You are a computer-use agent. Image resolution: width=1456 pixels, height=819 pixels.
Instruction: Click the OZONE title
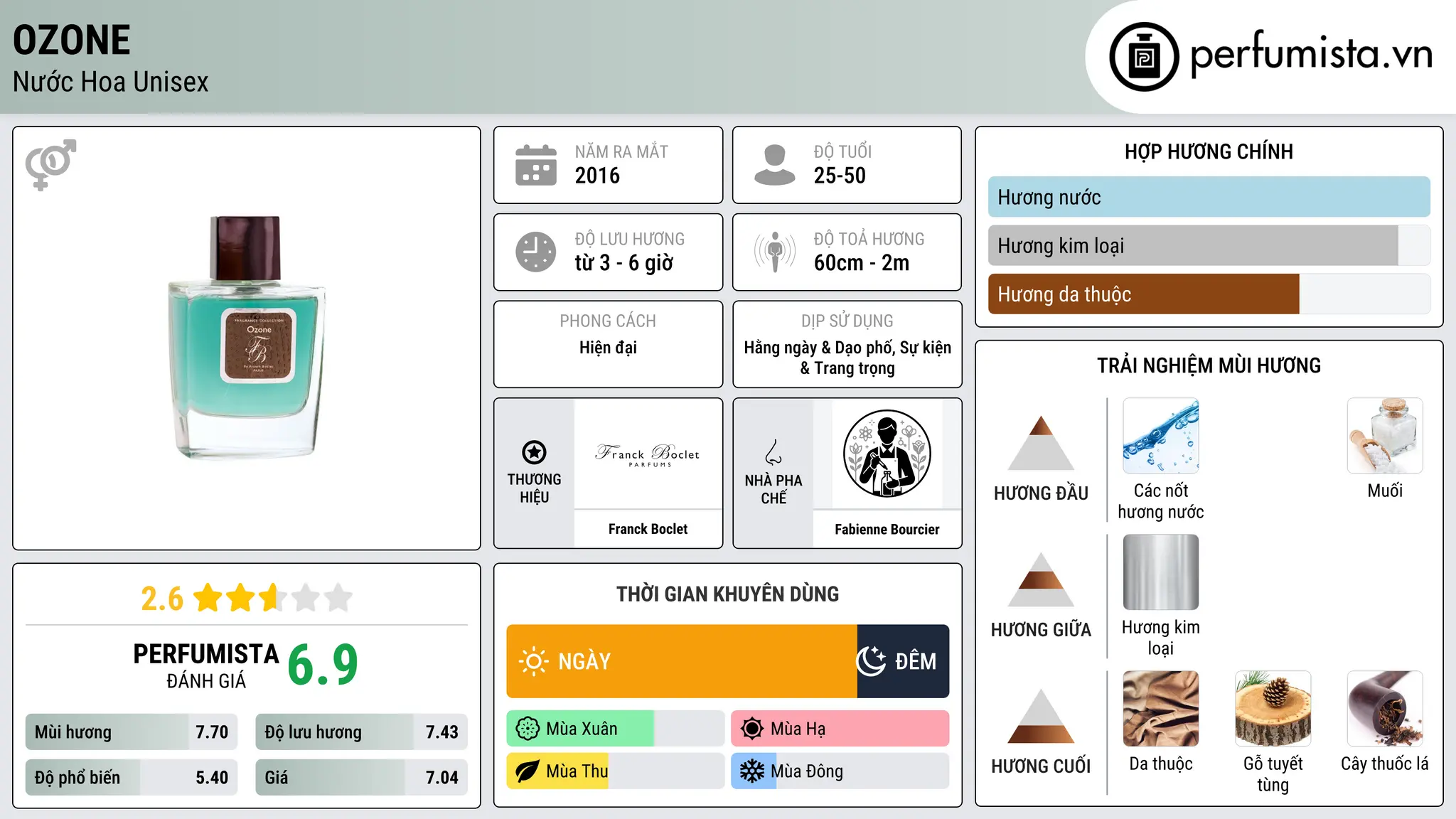click(72, 40)
